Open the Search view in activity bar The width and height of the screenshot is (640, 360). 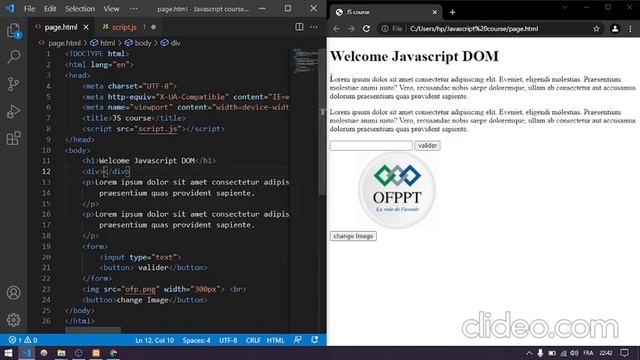coord(13,57)
